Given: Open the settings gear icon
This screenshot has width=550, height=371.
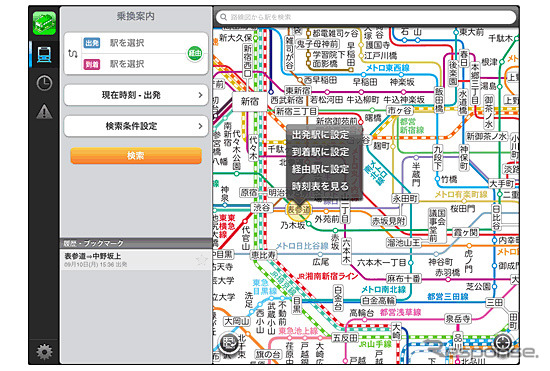Looking at the screenshot, I should (44, 352).
